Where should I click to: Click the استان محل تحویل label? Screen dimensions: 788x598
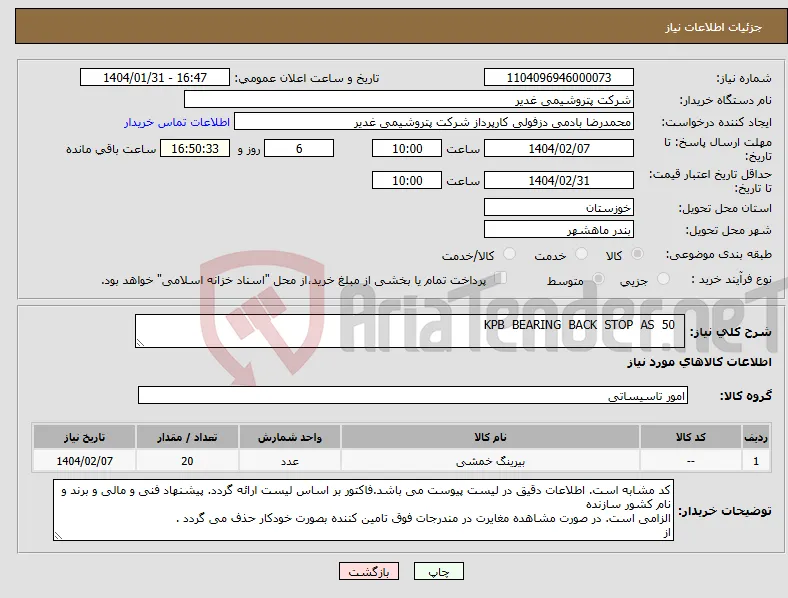(x=725, y=208)
